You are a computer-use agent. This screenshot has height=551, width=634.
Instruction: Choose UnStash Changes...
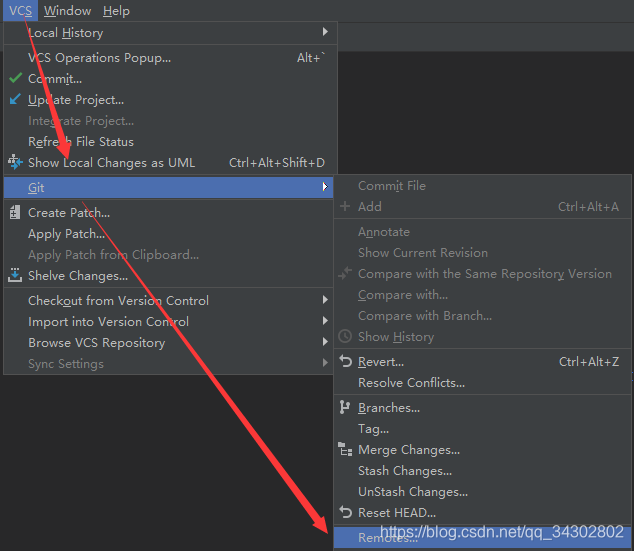(482, 492)
